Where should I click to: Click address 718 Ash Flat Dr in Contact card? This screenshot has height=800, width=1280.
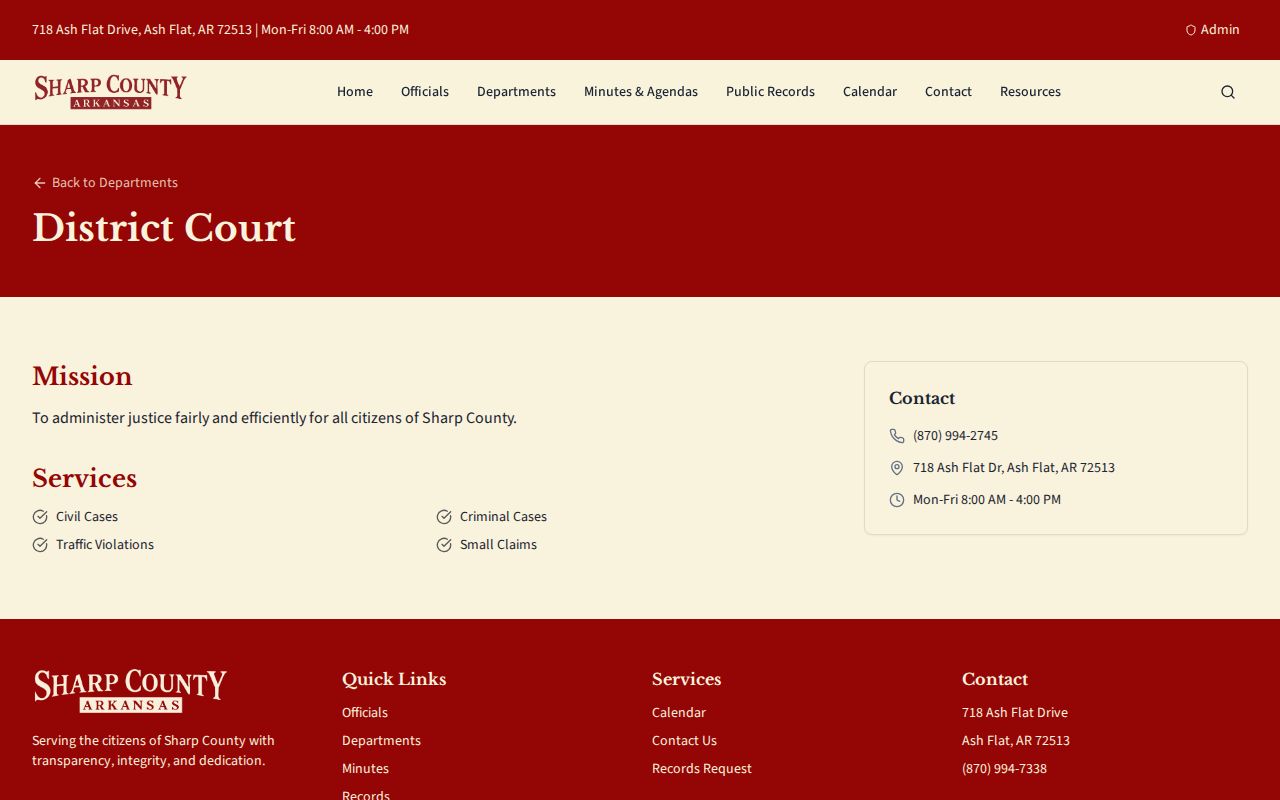(x=1014, y=468)
